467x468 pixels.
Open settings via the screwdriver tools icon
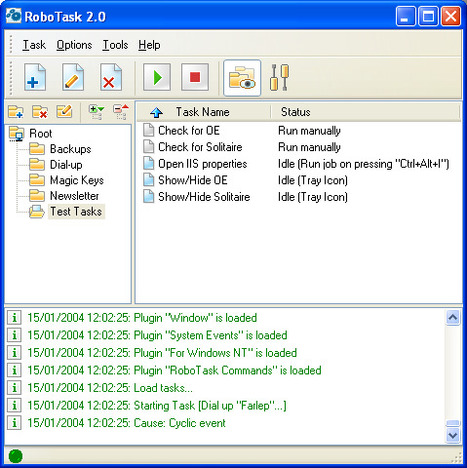[279, 77]
